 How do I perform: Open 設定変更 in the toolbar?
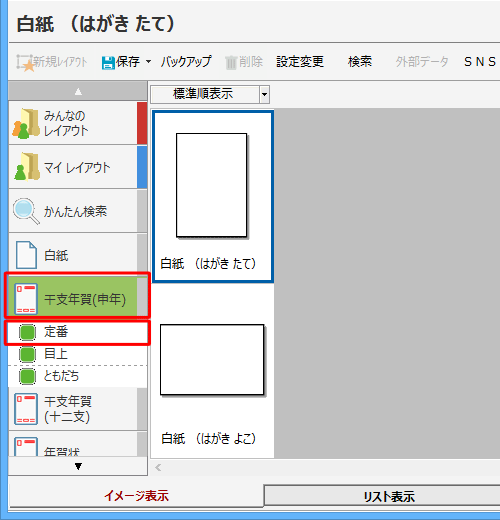pos(300,62)
